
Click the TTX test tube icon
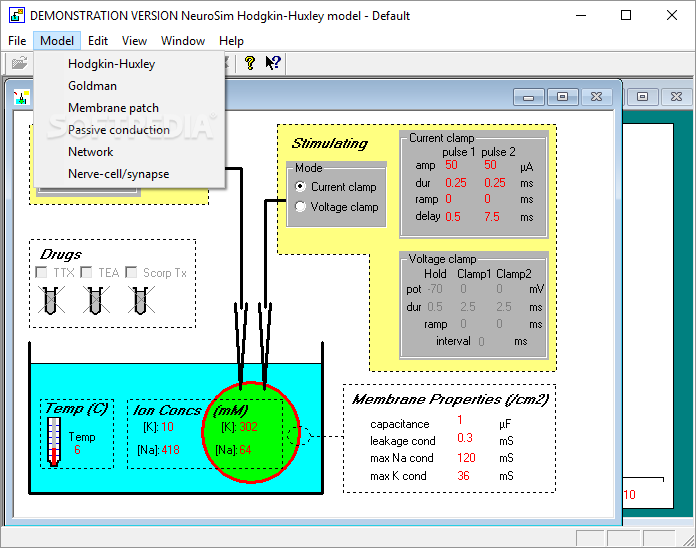pos(51,300)
